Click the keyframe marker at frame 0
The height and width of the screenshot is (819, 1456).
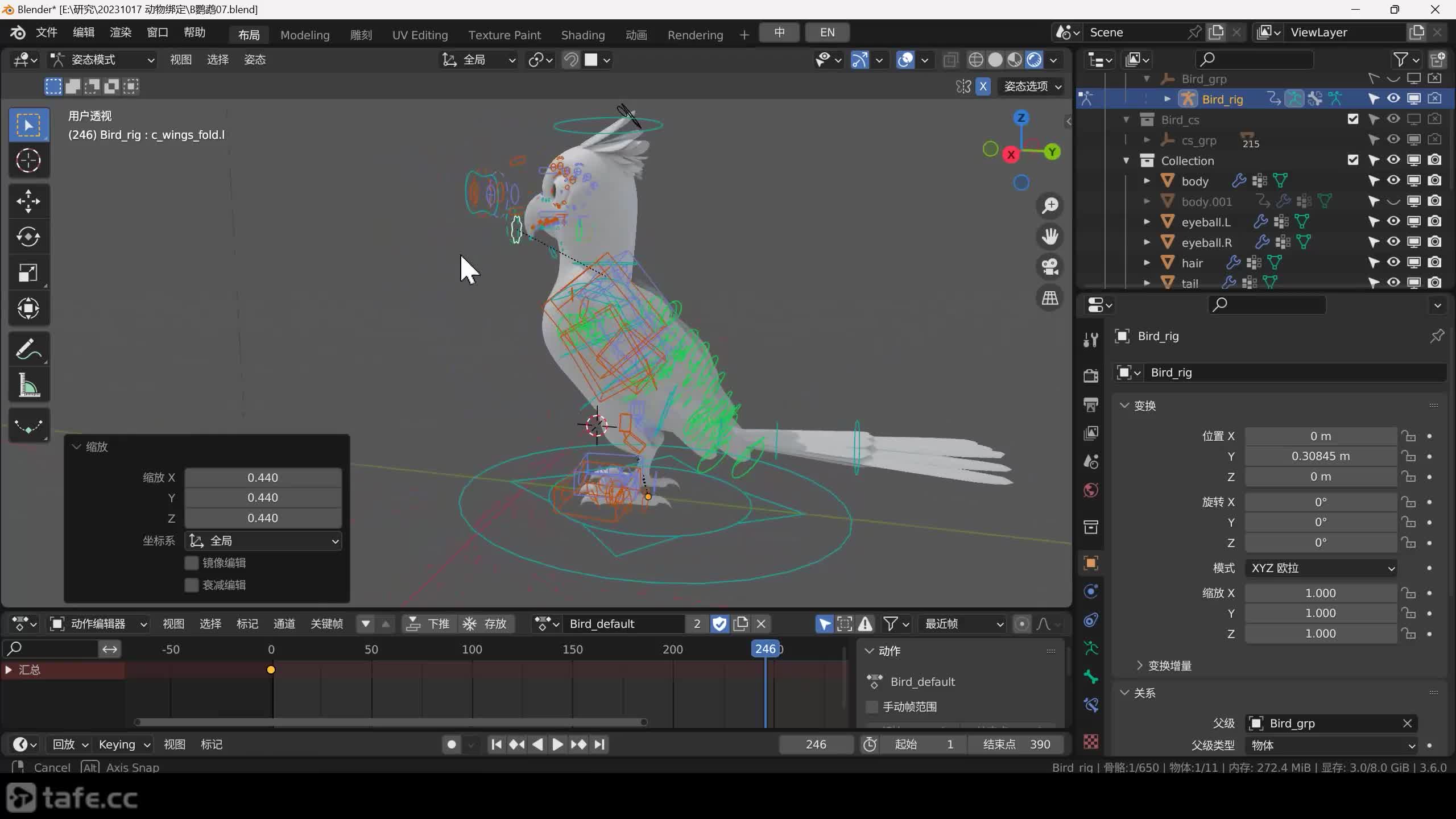coord(271,670)
